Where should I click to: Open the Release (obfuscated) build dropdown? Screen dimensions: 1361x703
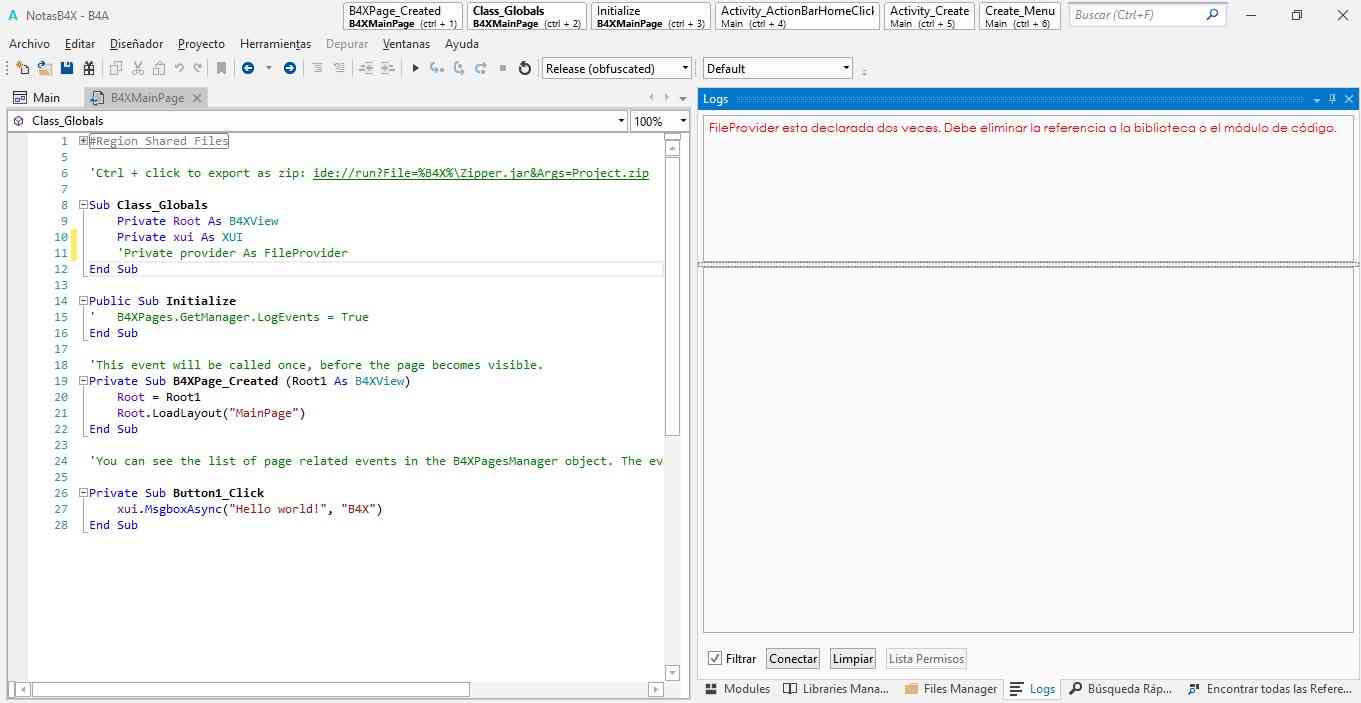pyautogui.click(x=685, y=69)
